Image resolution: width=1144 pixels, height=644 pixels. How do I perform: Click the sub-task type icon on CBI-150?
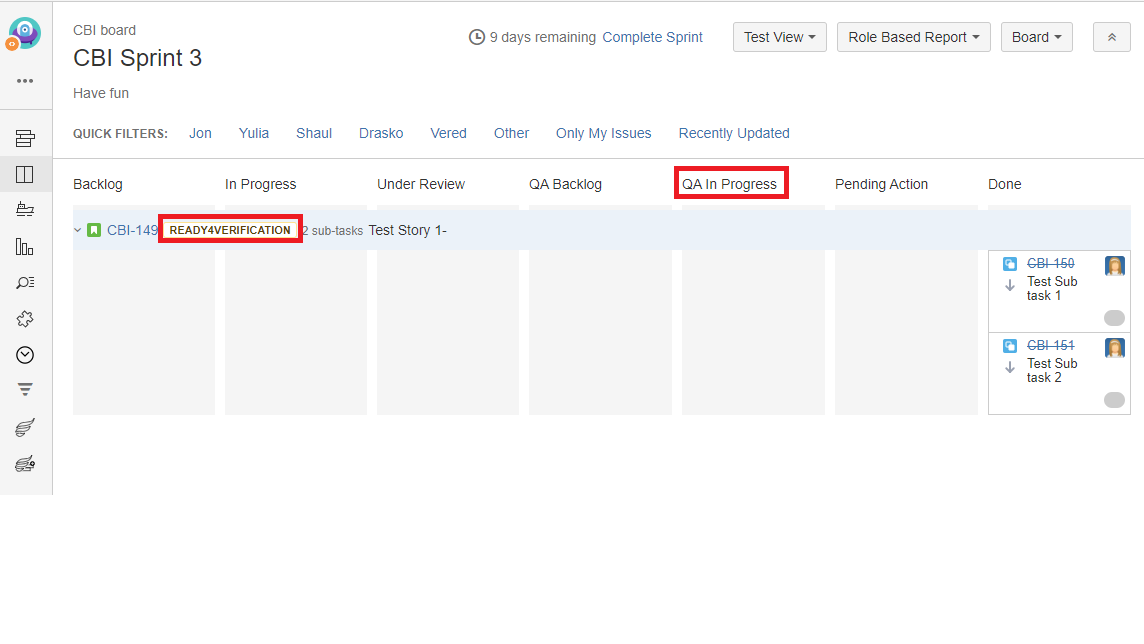(x=1010, y=264)
